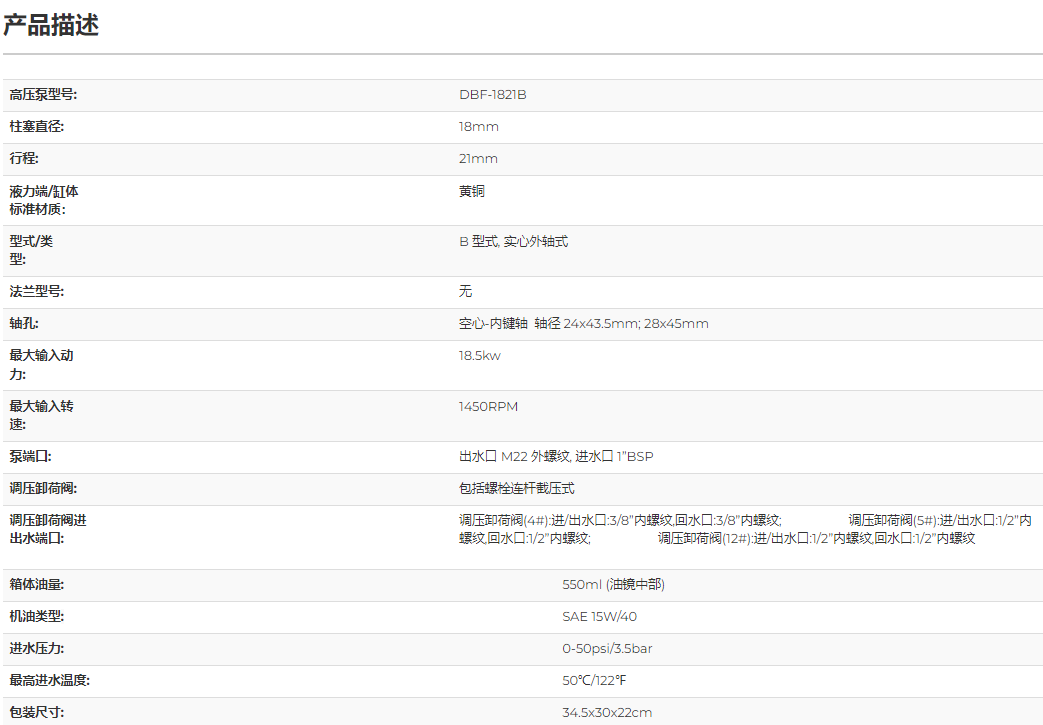Select the 18mm plunger diameter value
Image resolution: width=1043 pixels, height=725 pixels.
tap(478, 127)
